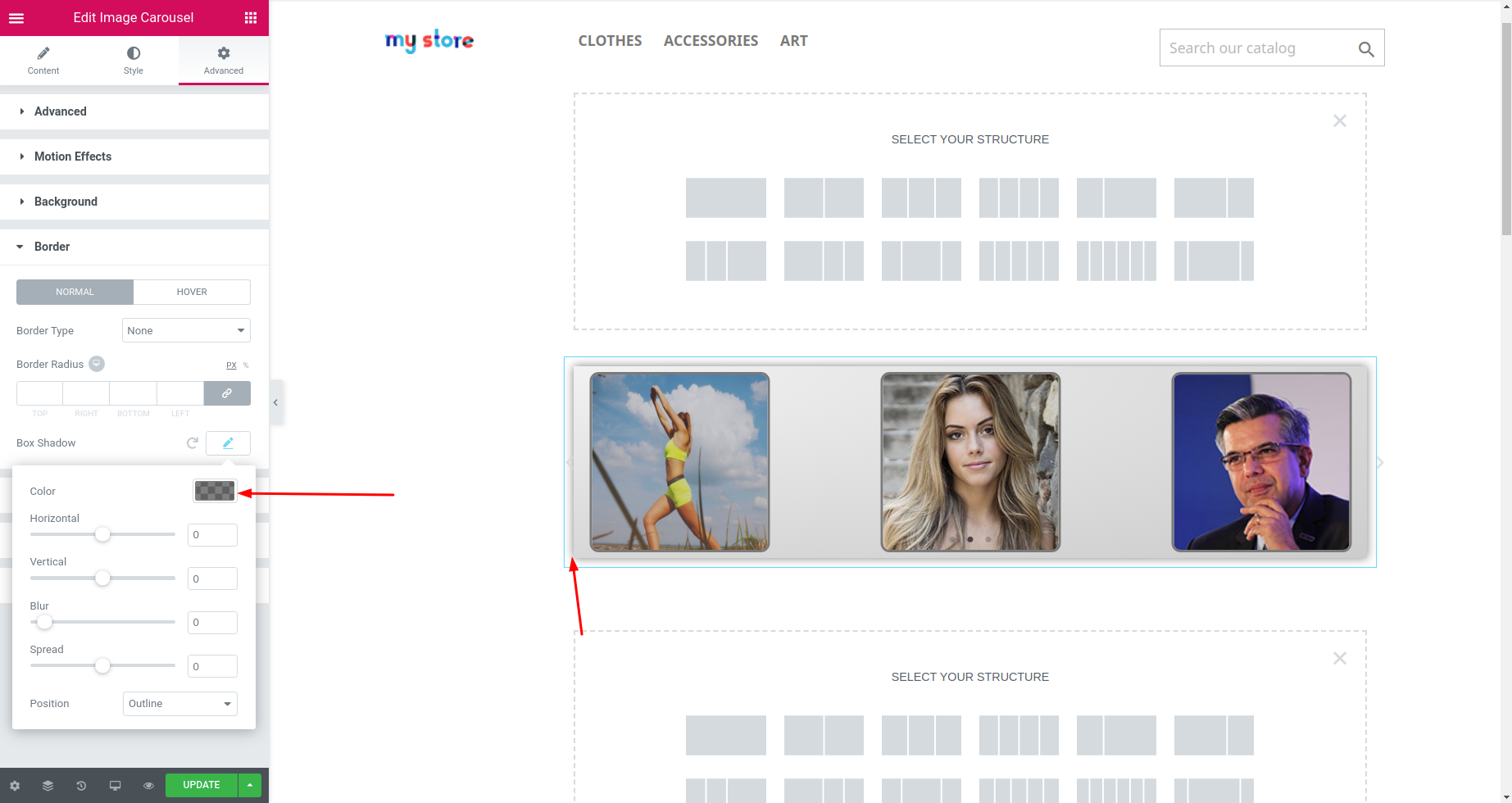Select the NORMAL border state

point(75,292)
